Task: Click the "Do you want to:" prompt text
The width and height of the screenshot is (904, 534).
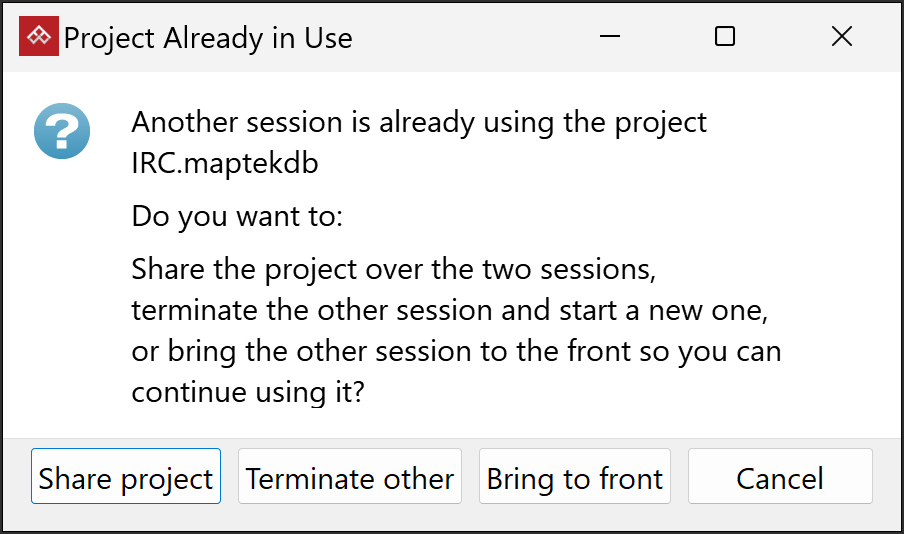Action: pos(237,216)
